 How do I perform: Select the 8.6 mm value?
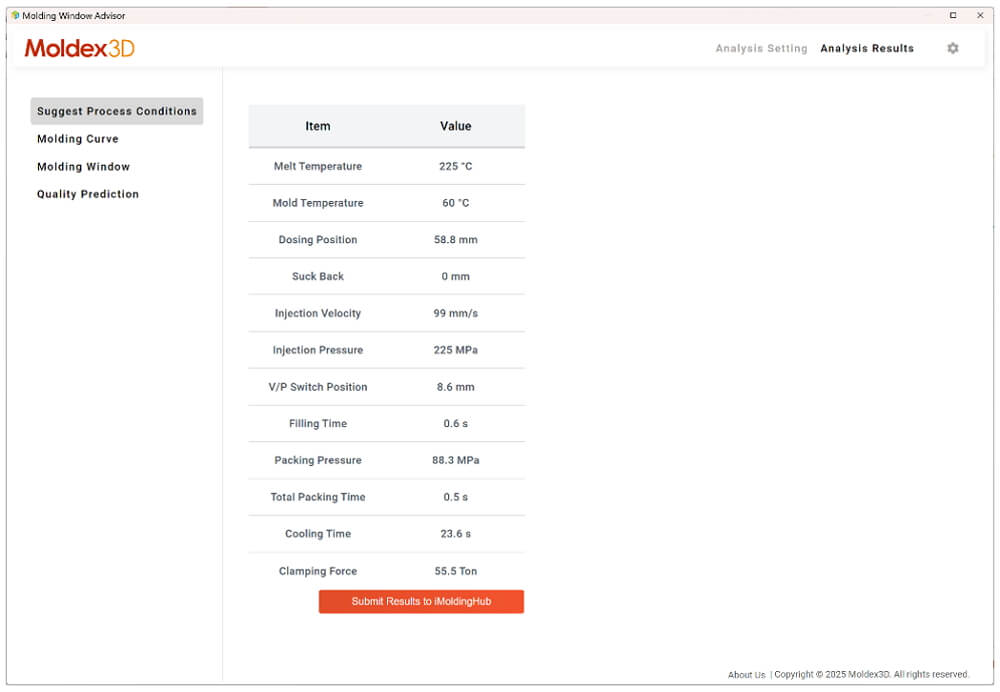click(x=455, y=387)
